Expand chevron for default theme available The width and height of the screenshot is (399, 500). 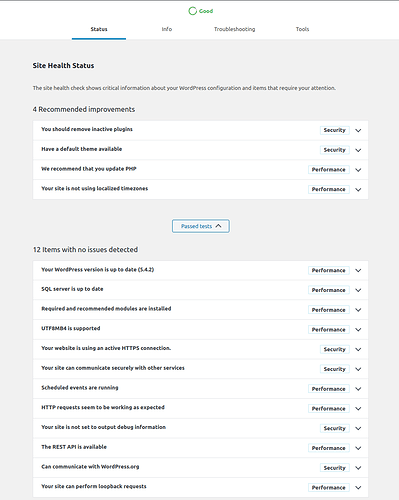(x=358, y=150)
